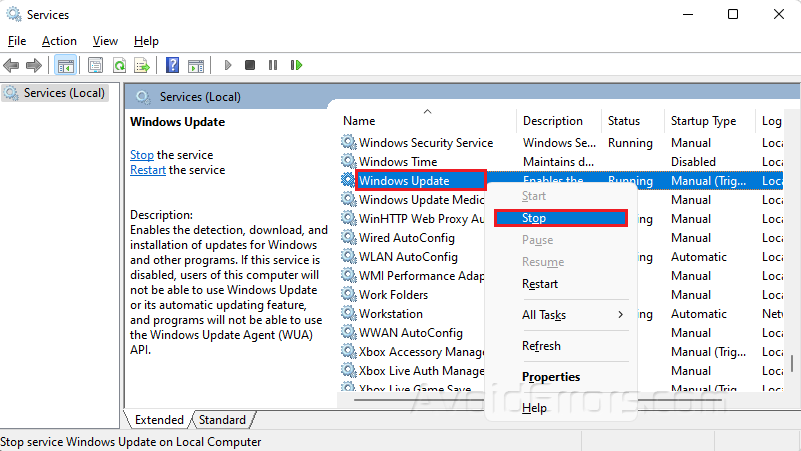Choose Restart in the context menu
Viewport: 801px width, 451px height.
(540, 284)
